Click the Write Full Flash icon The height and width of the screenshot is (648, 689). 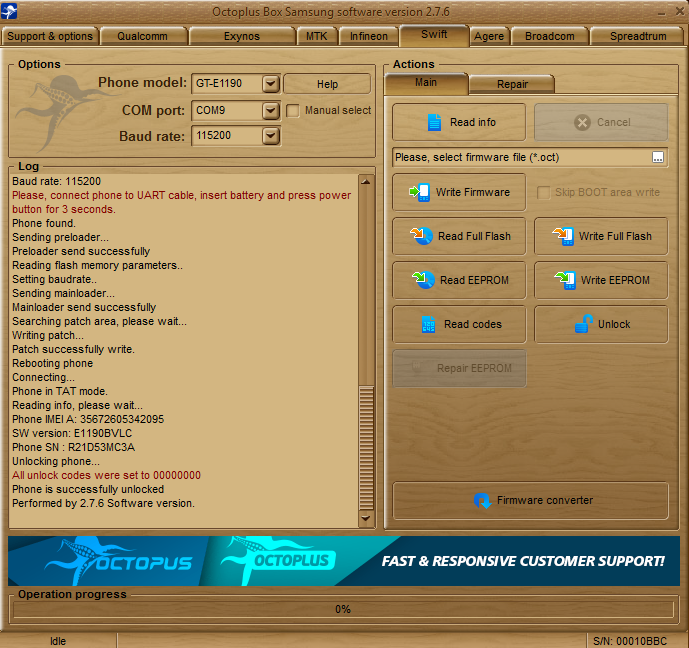pos(563,236)
